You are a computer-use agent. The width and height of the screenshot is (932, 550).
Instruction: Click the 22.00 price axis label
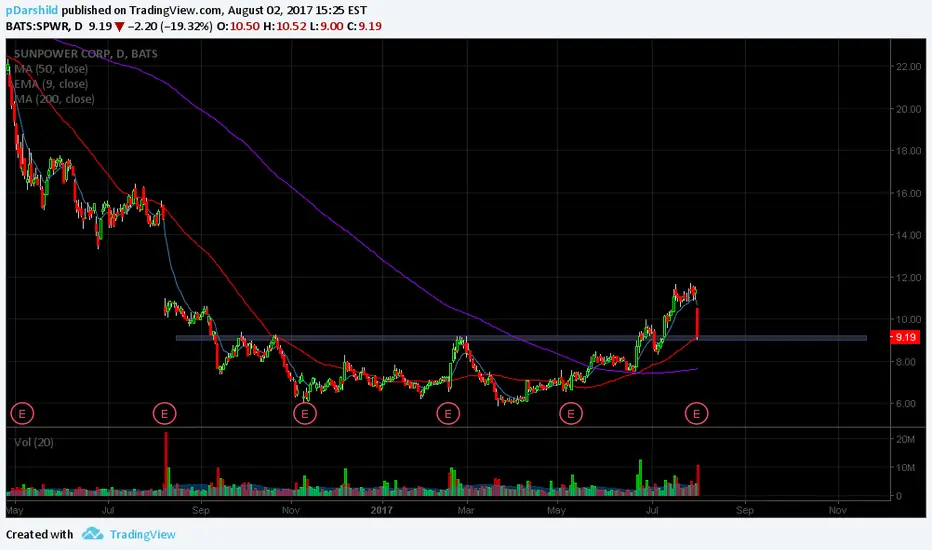[909, 67]
